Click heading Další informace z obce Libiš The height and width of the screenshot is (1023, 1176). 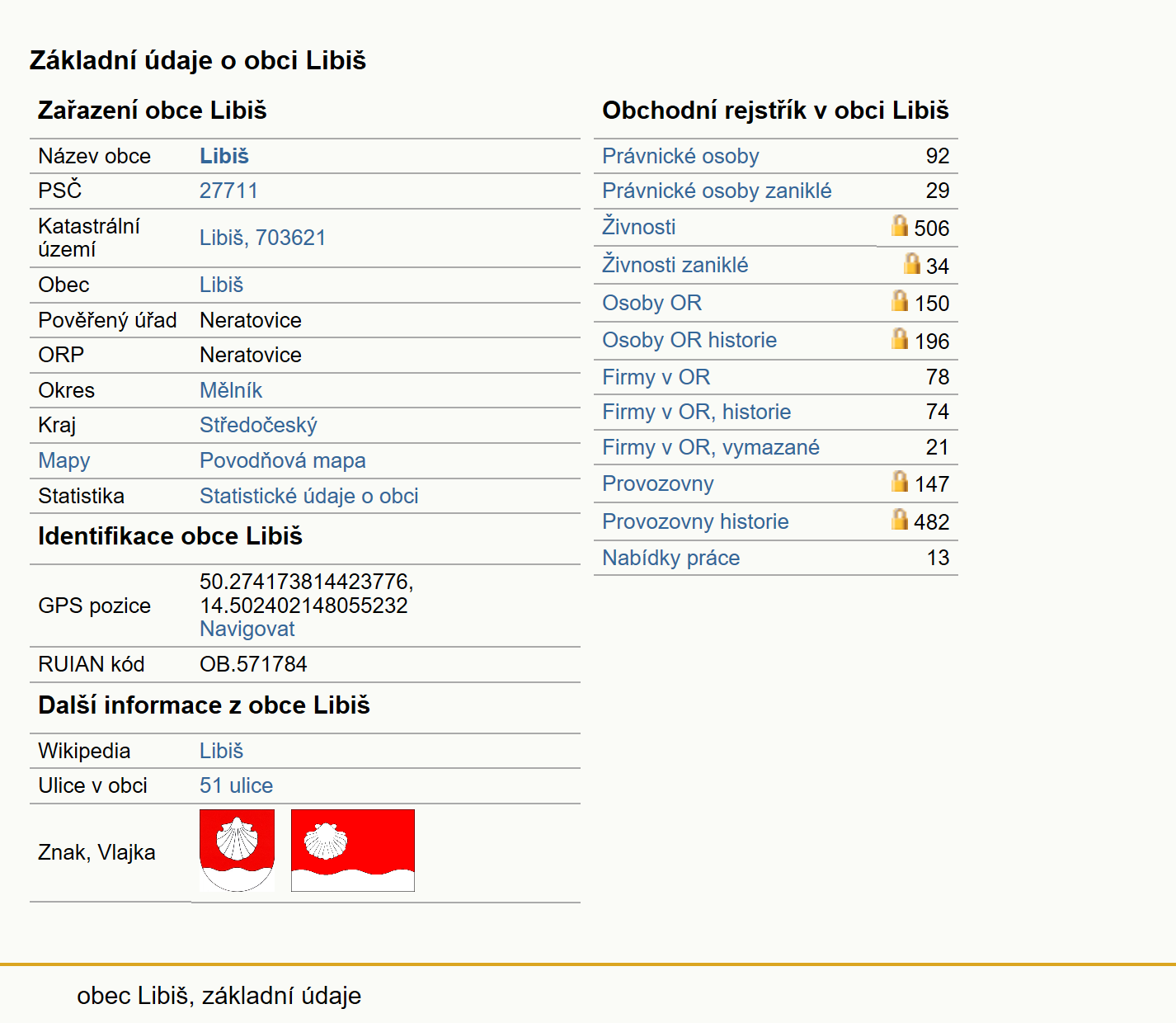click(x=204, y=705)
